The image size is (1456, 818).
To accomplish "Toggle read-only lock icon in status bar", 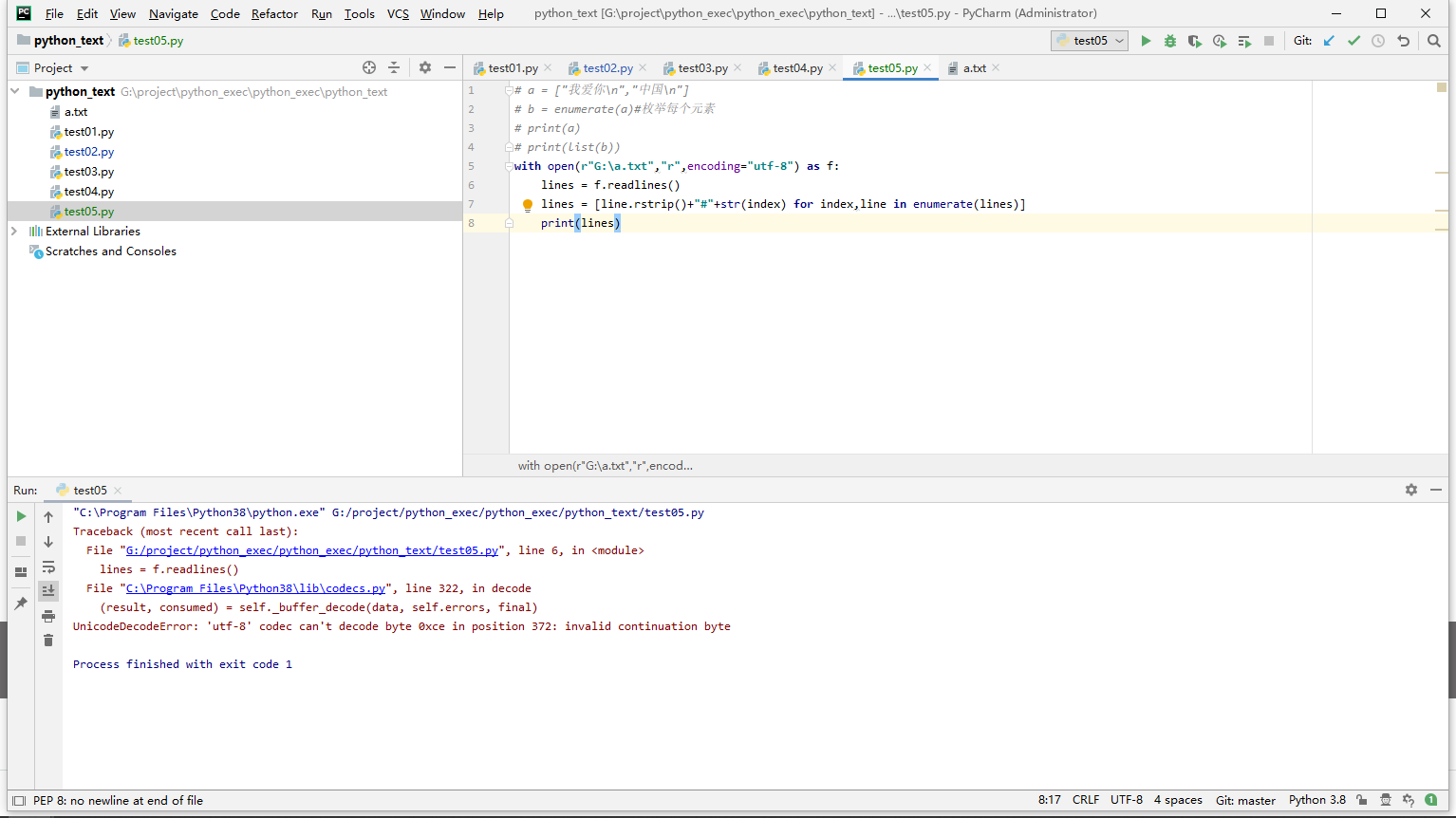I will pyautogui.click(x=1362, y=800).
